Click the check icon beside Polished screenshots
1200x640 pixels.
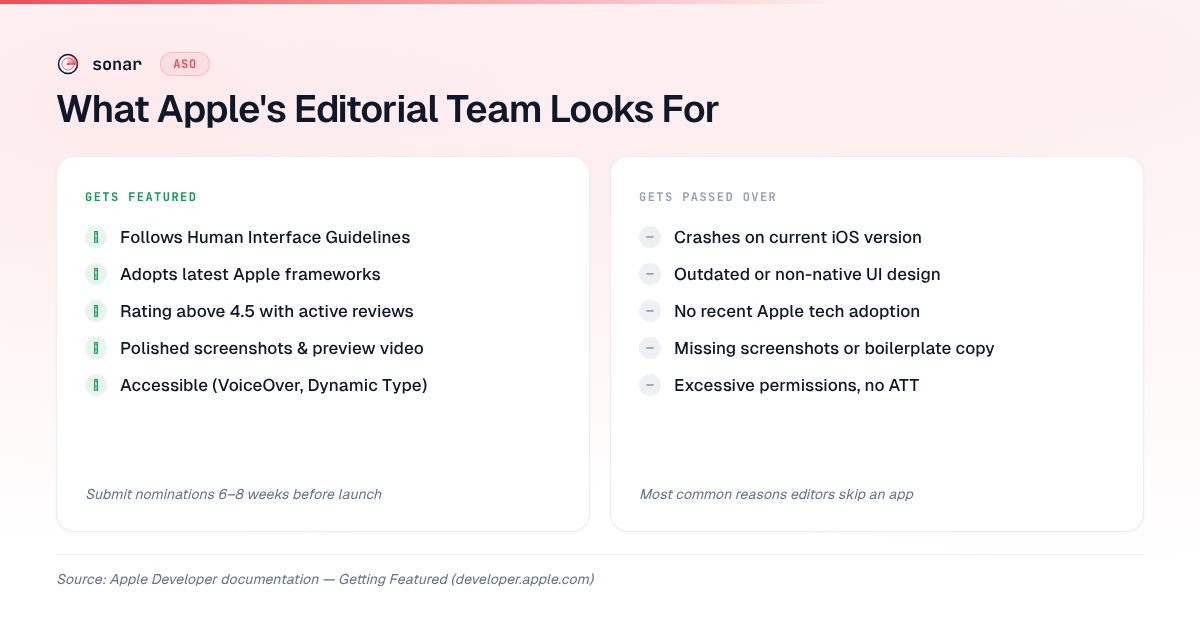point(96,348)
